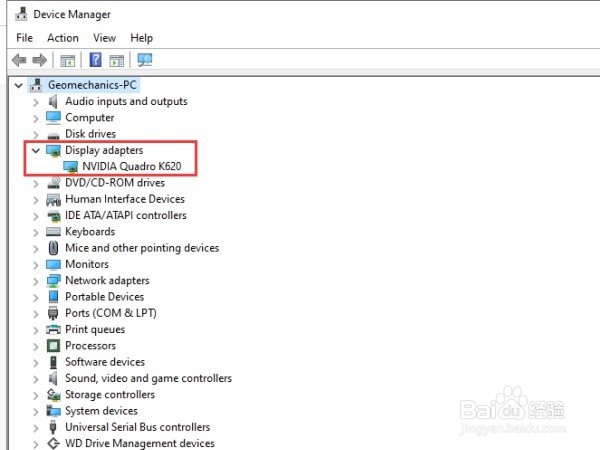Open the File menu
The image size is (600, 450).
[24, 38]
